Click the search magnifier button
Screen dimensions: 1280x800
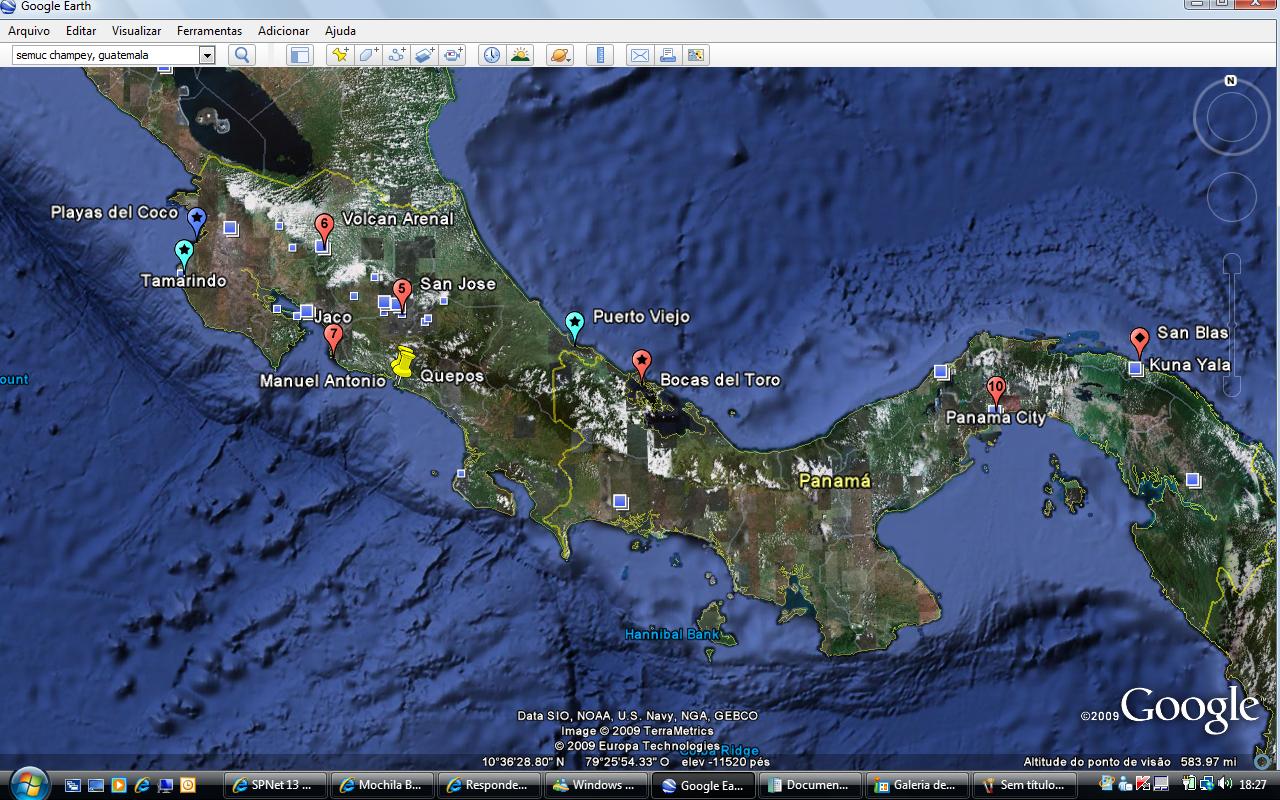click(x=241, y=55)
